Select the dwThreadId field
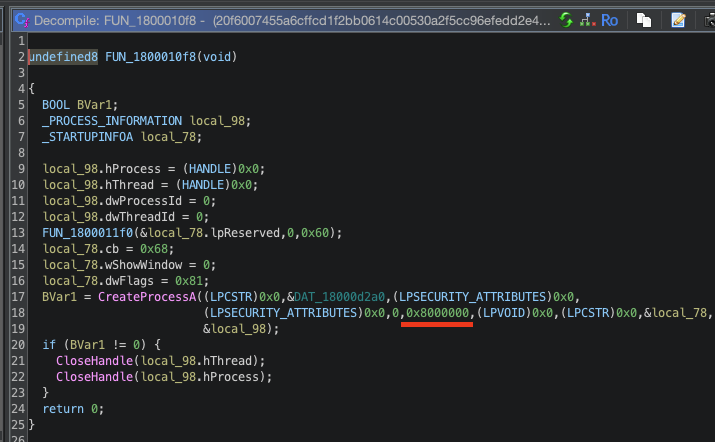This screenshot has height=442, width=715. (140, 217)
